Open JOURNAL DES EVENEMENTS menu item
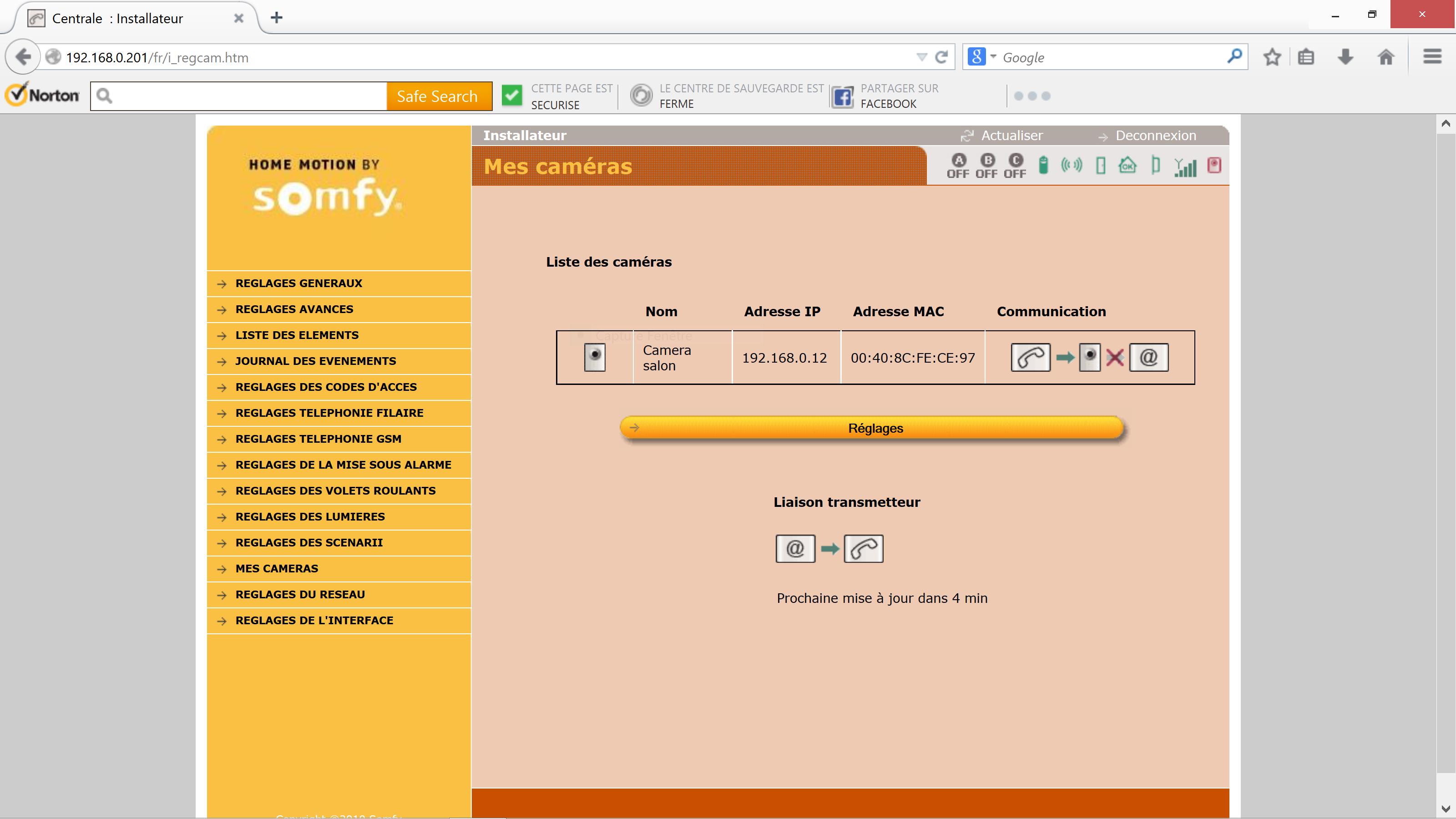 315,361
